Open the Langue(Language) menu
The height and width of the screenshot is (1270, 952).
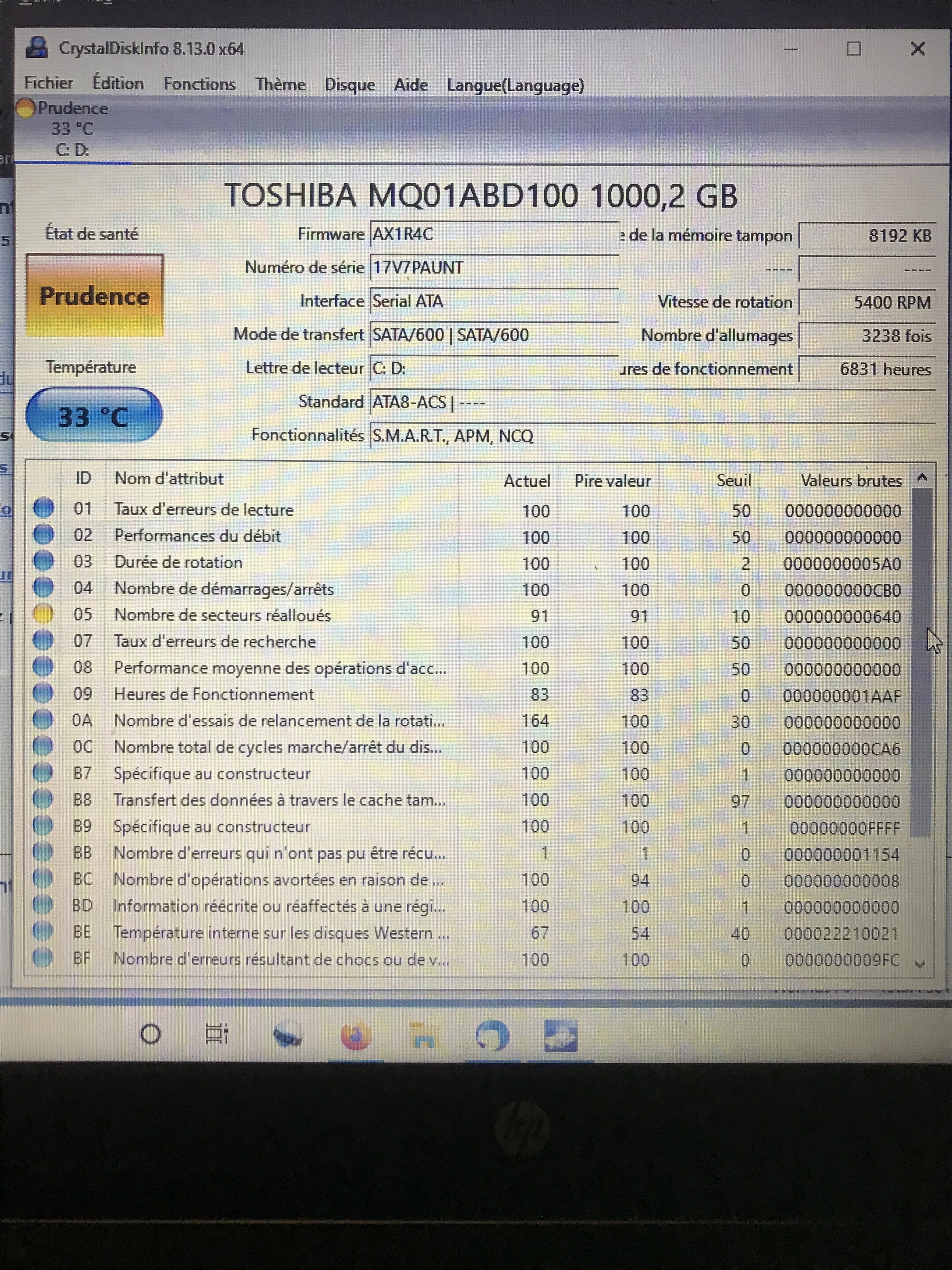point(515,85)
